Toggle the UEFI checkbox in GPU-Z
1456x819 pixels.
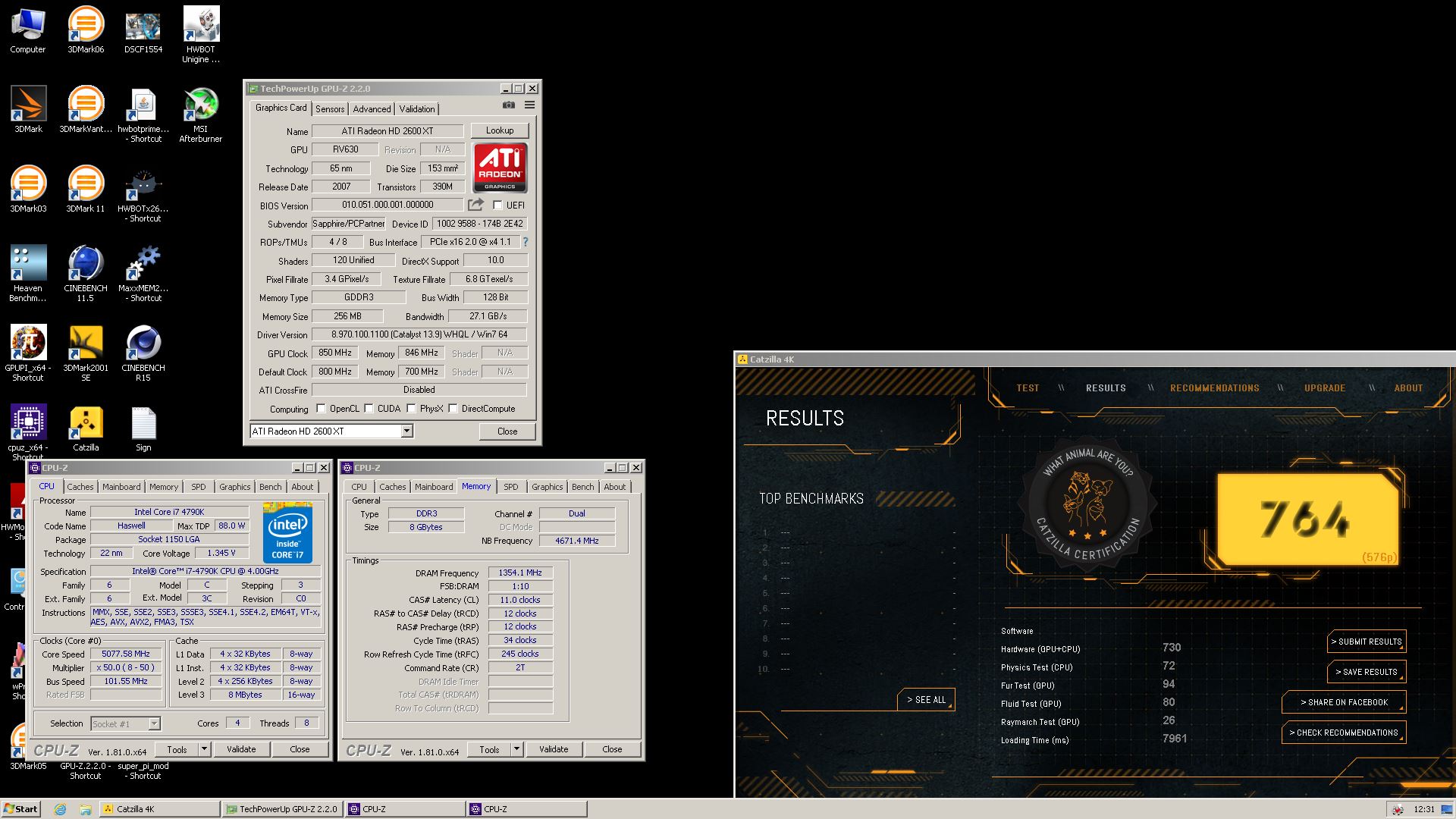(497, 205)
